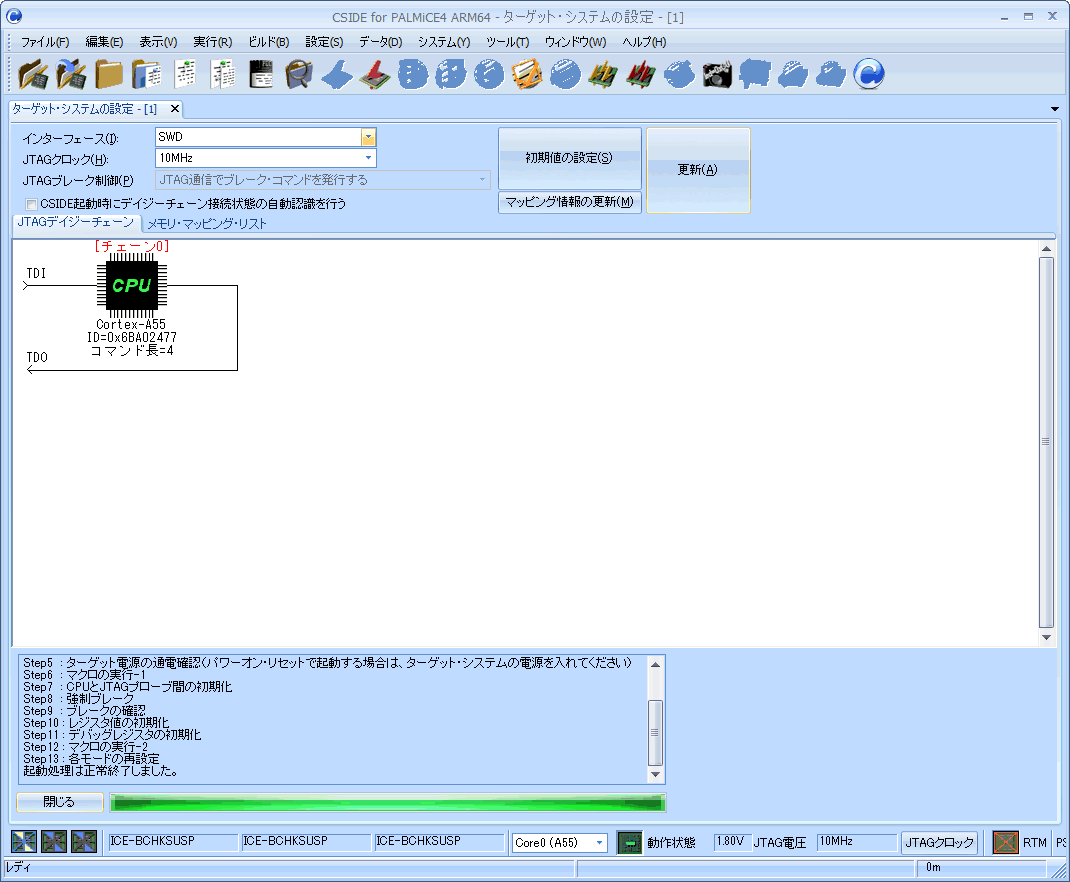1070x882 pixels.
Task: Open the 編集(E) menu
Action: 104,42
